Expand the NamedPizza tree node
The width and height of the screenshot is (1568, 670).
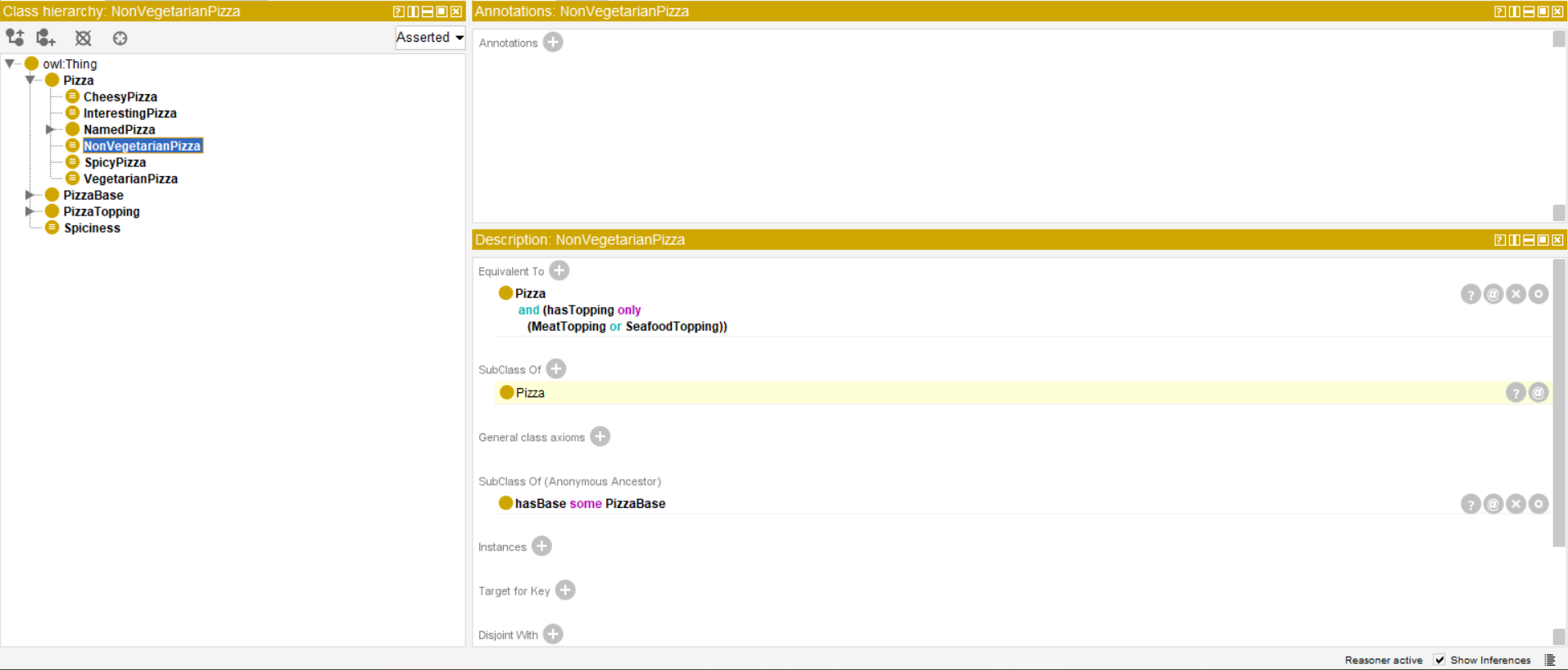point(50,129)
